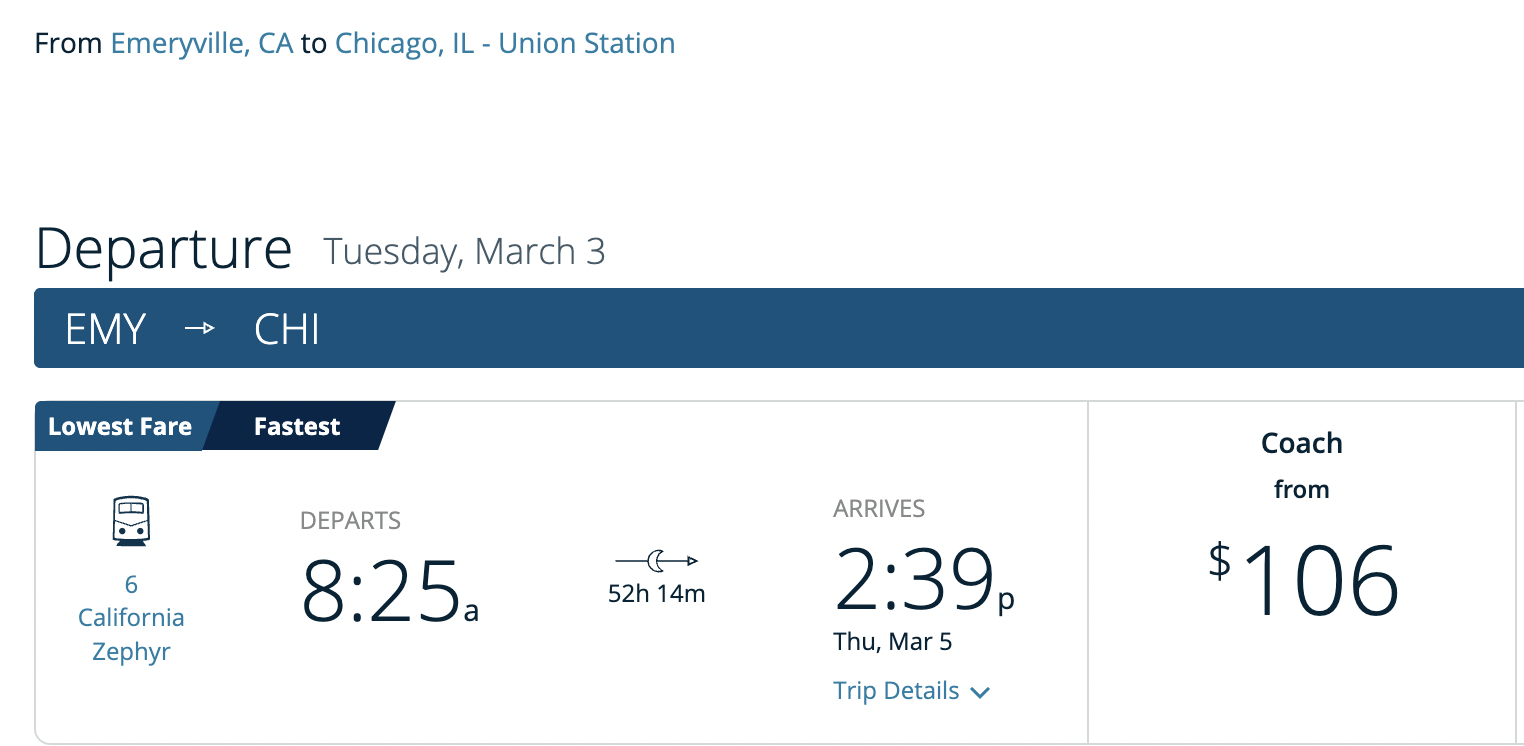The width and height of the screenshot is (1524, 746).
Task: Click the CHI station code
Action: [x=287, y=329]
